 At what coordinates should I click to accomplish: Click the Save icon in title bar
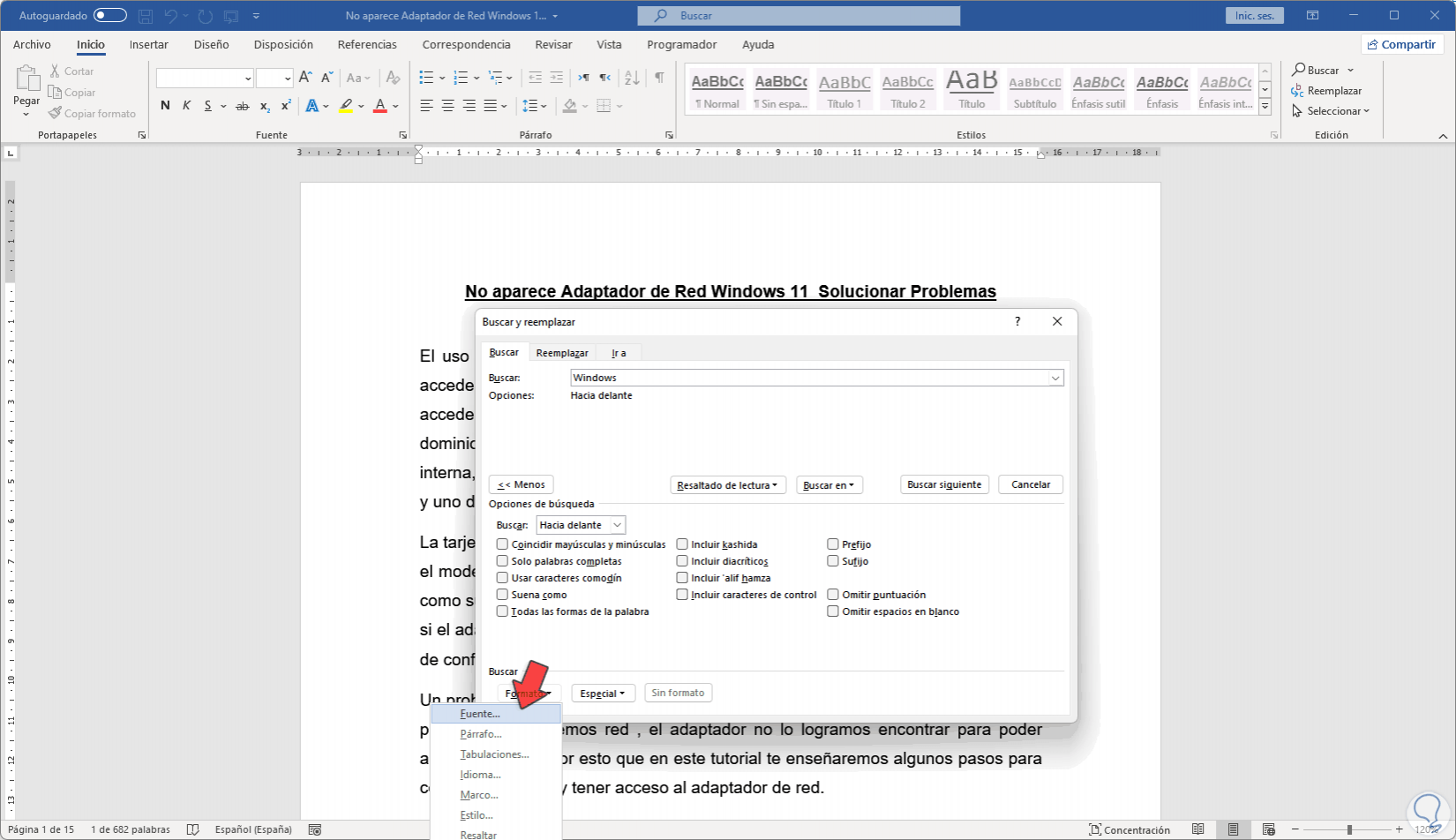pyautogui.click(x=146, y=16)
